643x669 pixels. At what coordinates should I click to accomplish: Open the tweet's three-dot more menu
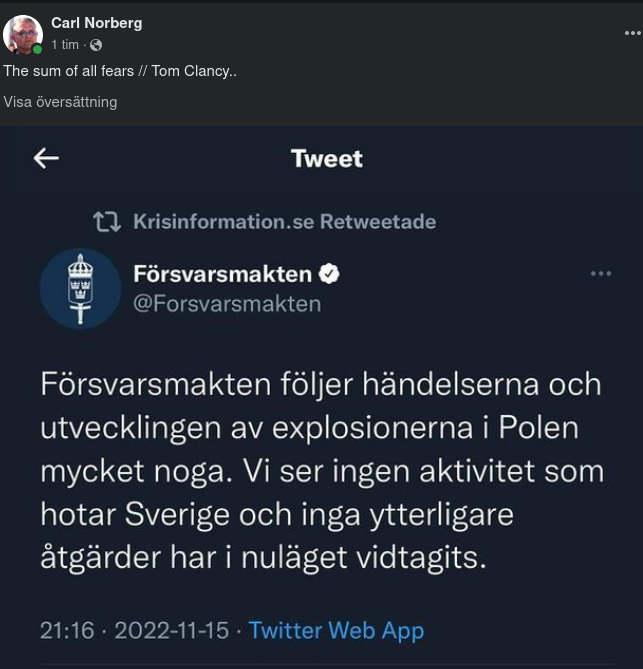pos(600,273)
